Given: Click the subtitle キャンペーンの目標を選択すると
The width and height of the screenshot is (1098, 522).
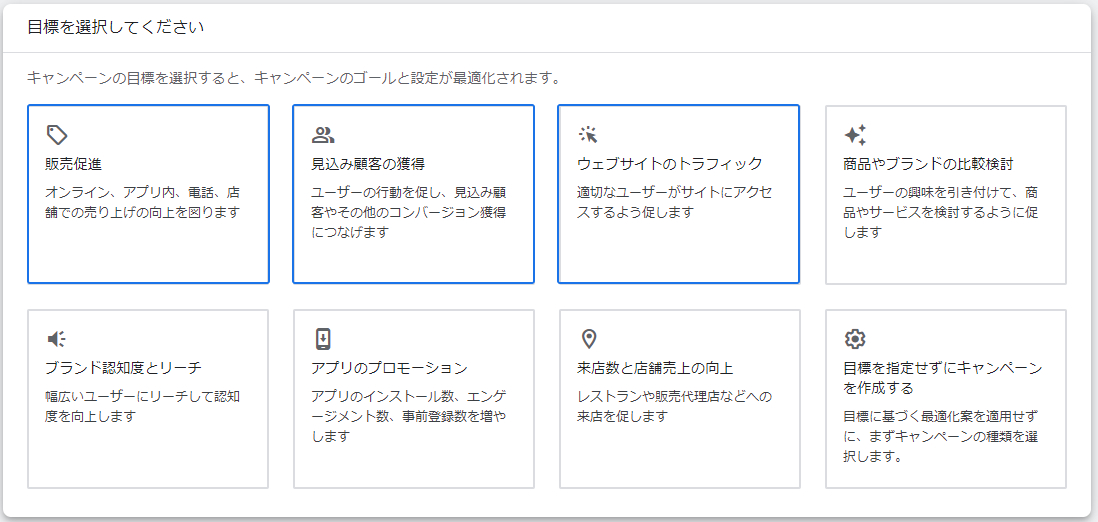Looking at the screenshot, I should pyautogui.click(x=295, y=78).
